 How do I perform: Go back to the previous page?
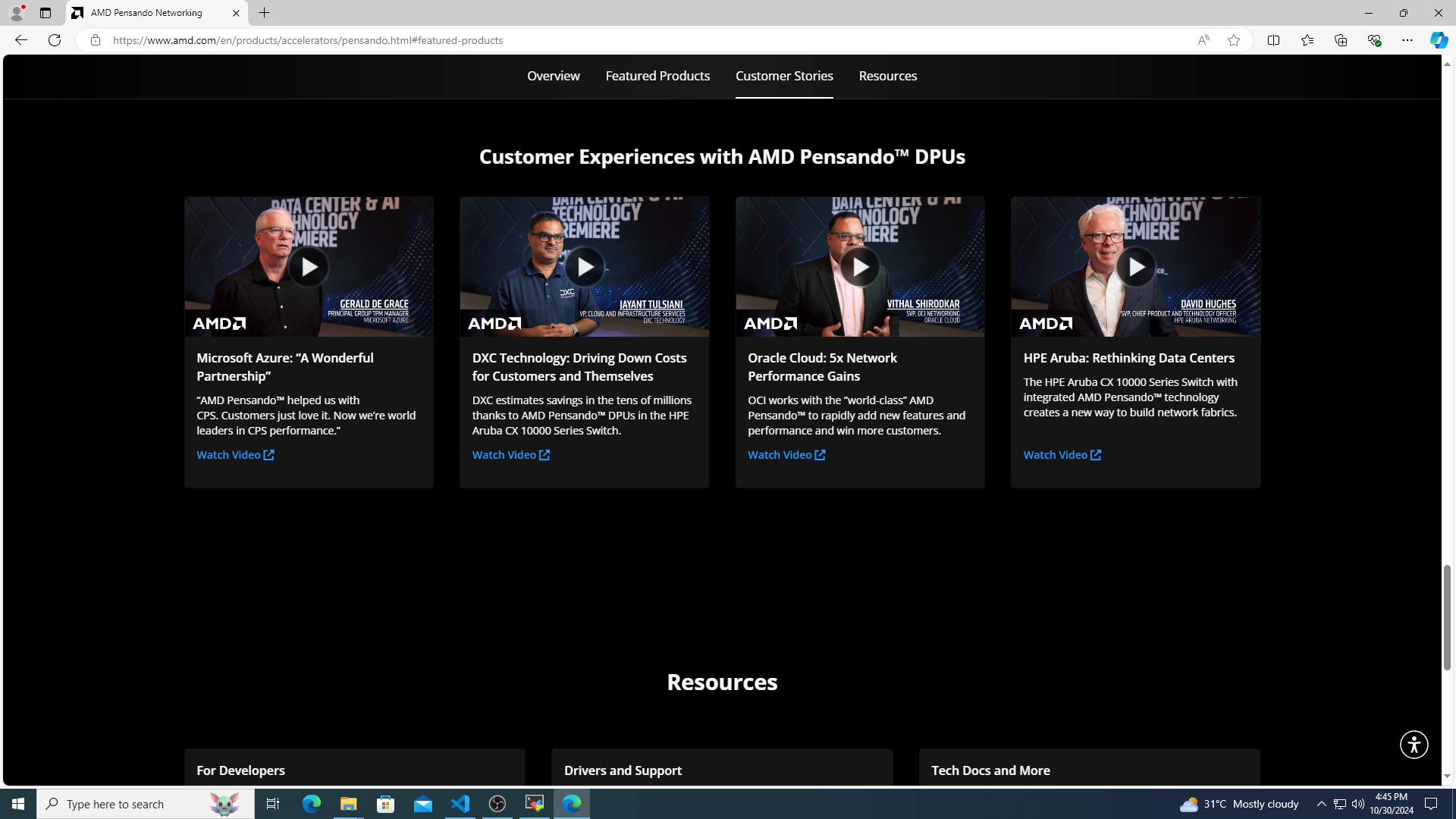click(20, 40)
